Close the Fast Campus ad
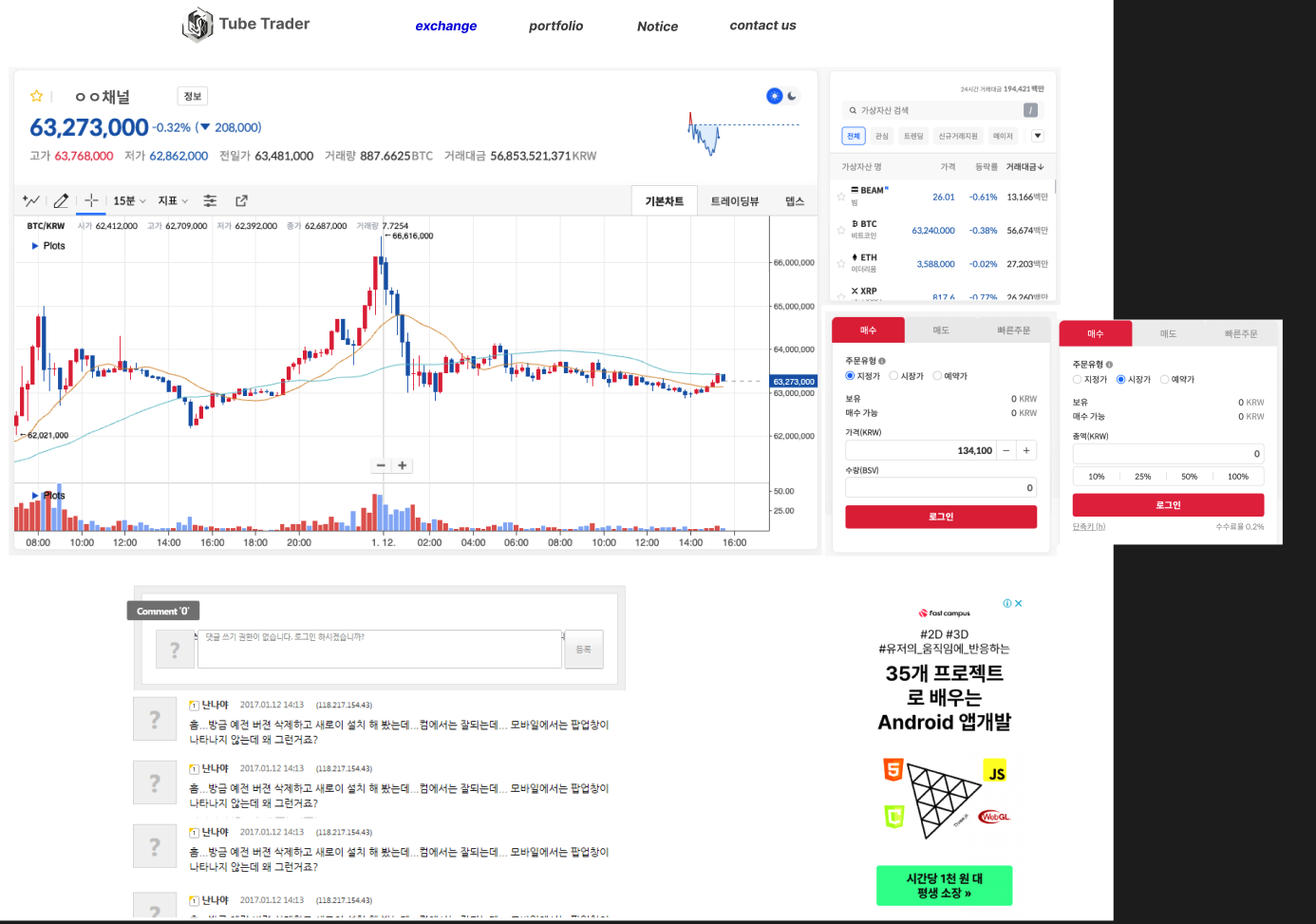The image size is (1316, 924). pos(1019,603)
